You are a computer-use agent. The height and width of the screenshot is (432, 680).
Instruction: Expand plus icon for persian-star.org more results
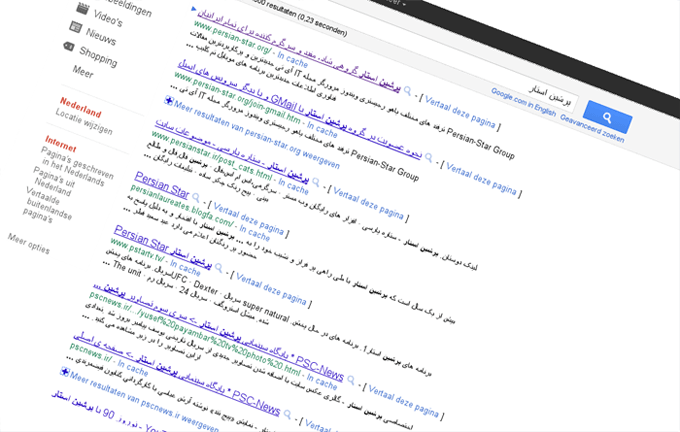(x=168, y=101)
